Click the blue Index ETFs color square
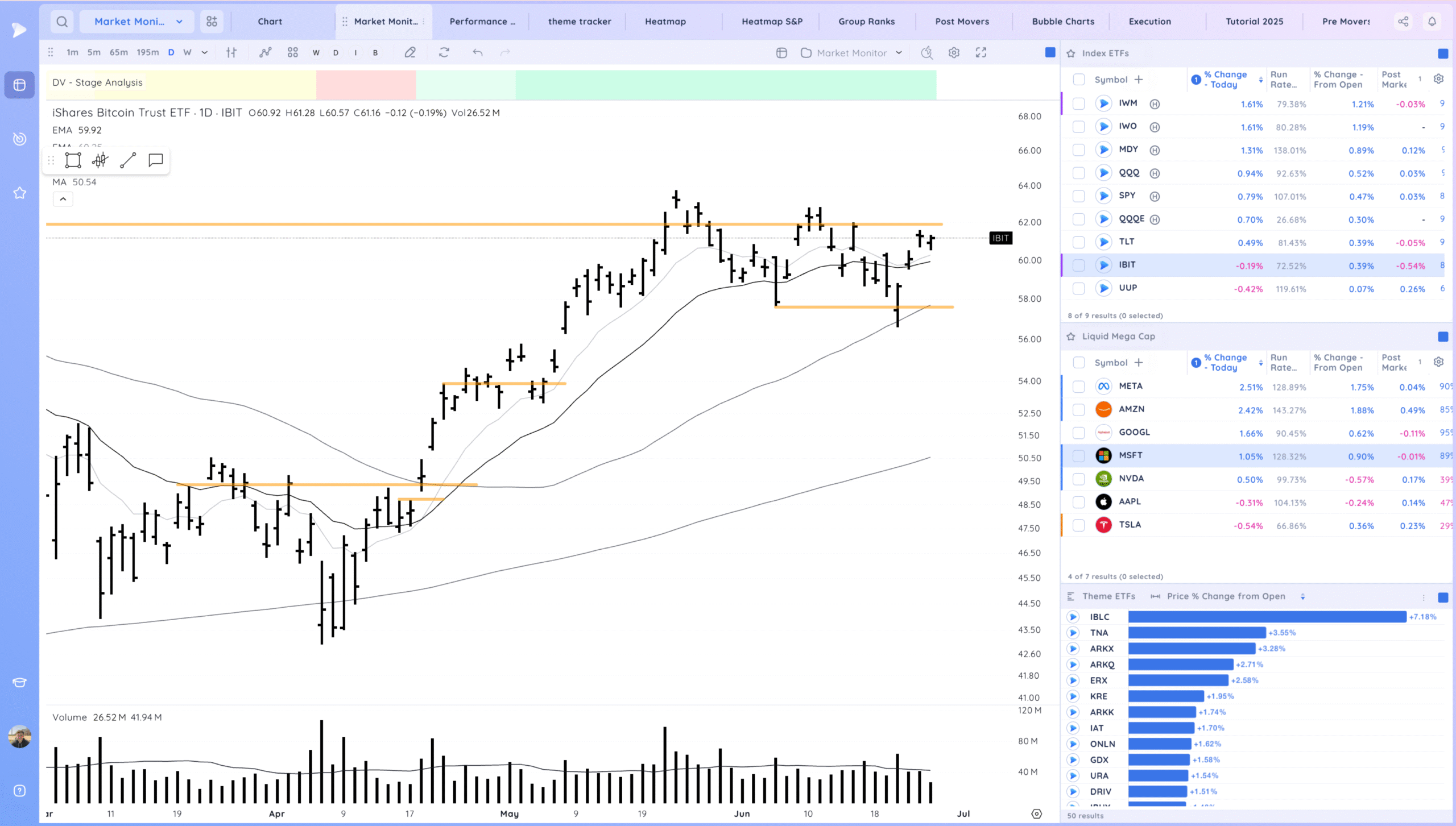 [x=1443, y=53]
